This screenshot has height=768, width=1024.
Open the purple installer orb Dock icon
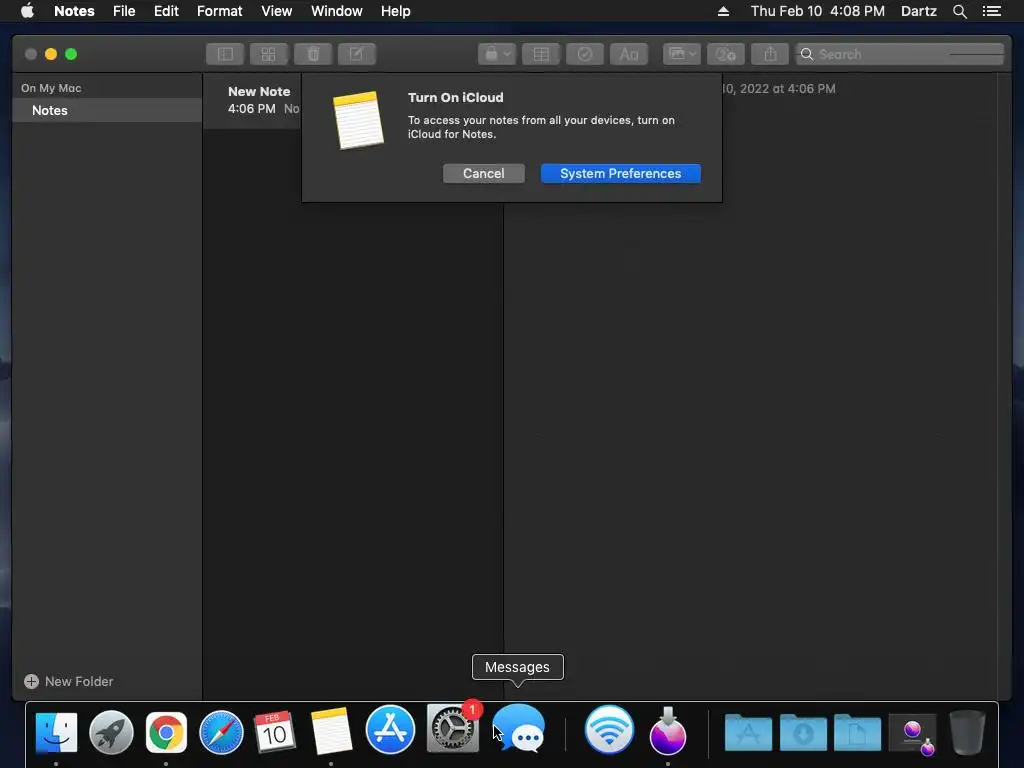pos(667,731)
